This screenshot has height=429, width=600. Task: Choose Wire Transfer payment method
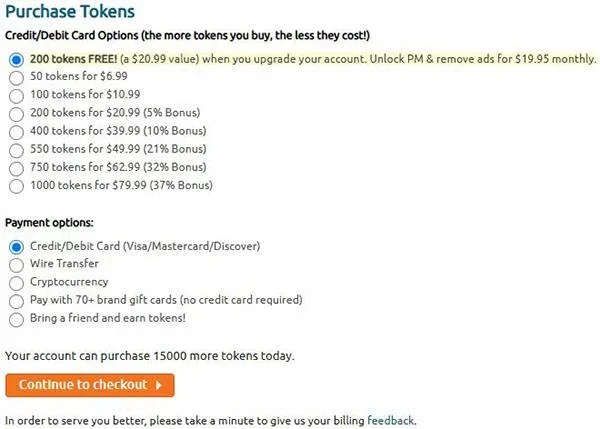tap(16, 265)
